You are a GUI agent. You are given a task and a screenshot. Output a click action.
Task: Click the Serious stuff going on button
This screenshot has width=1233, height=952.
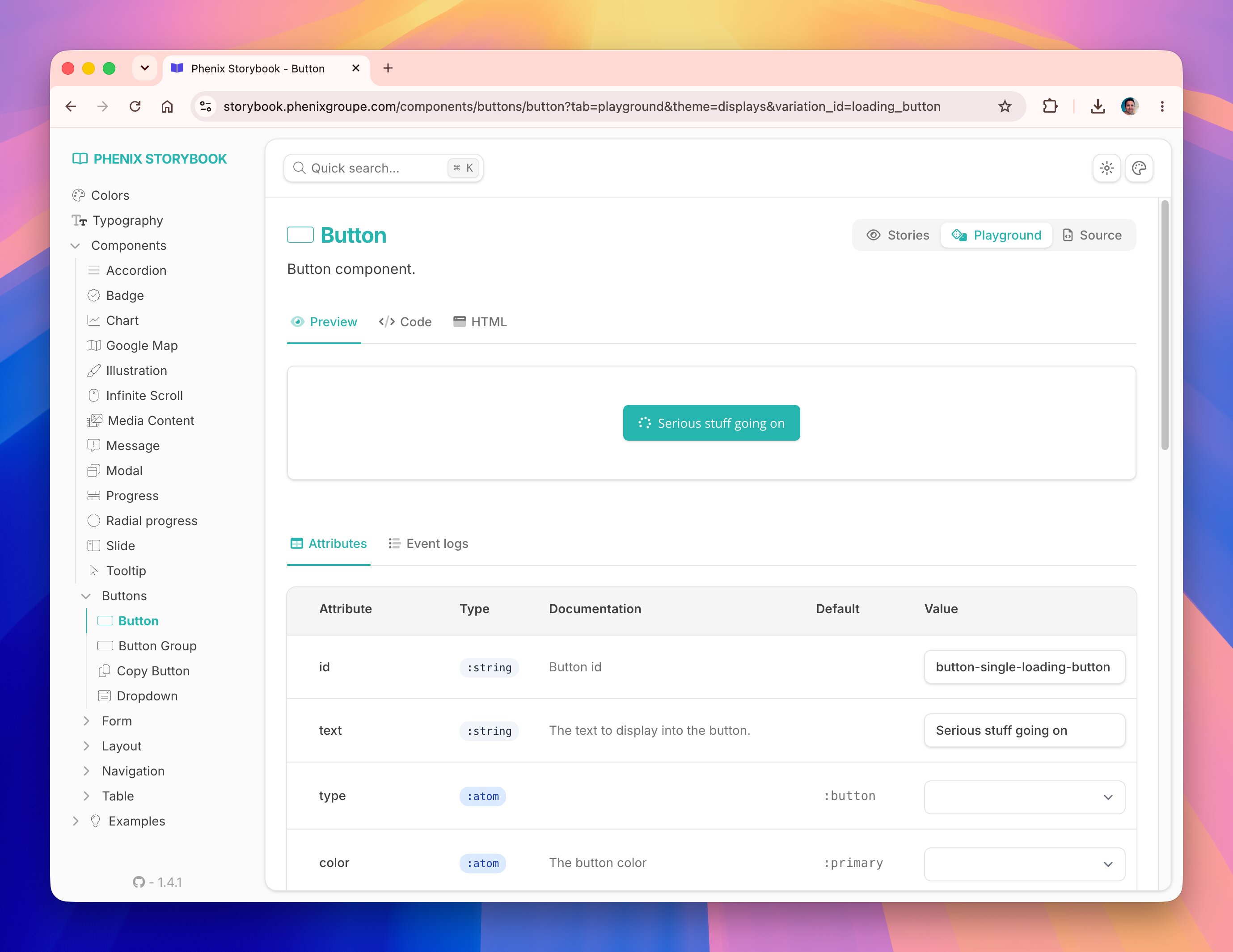(711, 423)
